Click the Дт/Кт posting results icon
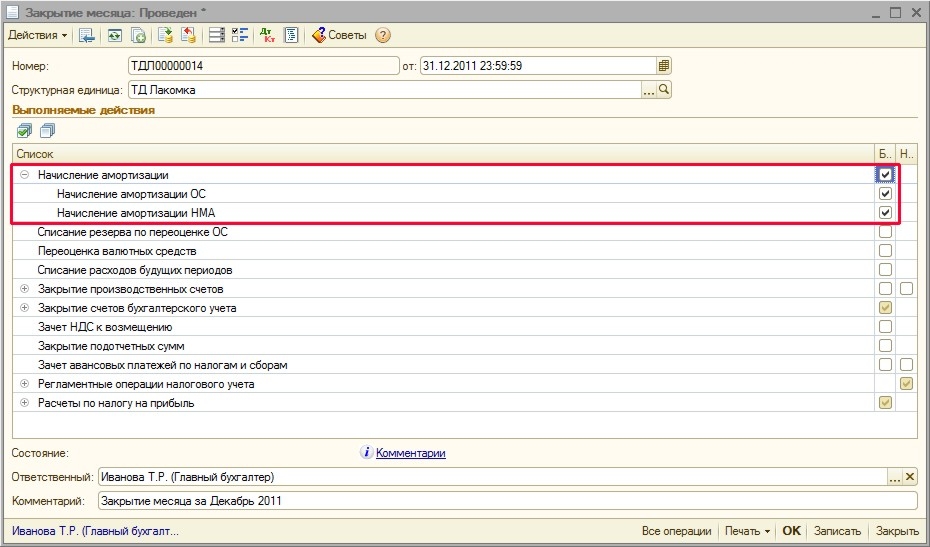The height and width of the screenshot is (547, 930). tap(267, 35)
